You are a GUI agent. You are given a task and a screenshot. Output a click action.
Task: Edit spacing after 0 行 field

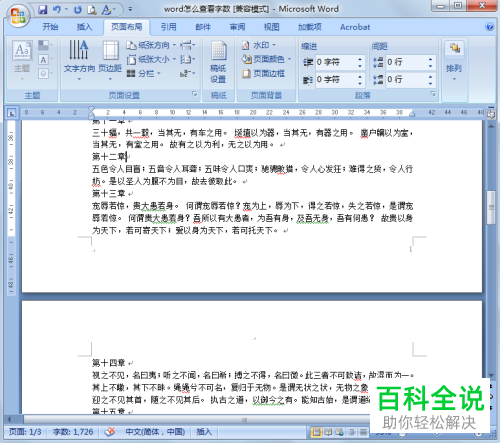tap(406, 80)
